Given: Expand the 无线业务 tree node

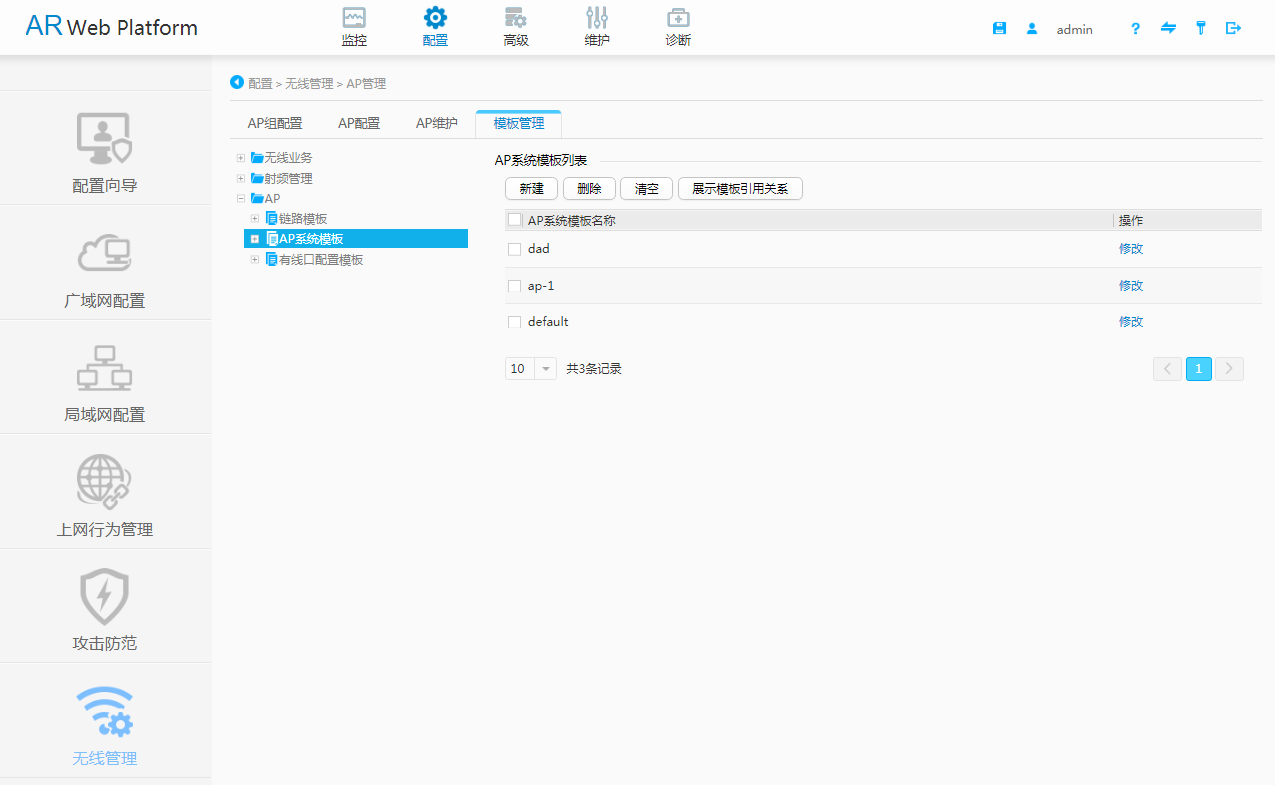Looking at the screenshot, I should point(240,157).
